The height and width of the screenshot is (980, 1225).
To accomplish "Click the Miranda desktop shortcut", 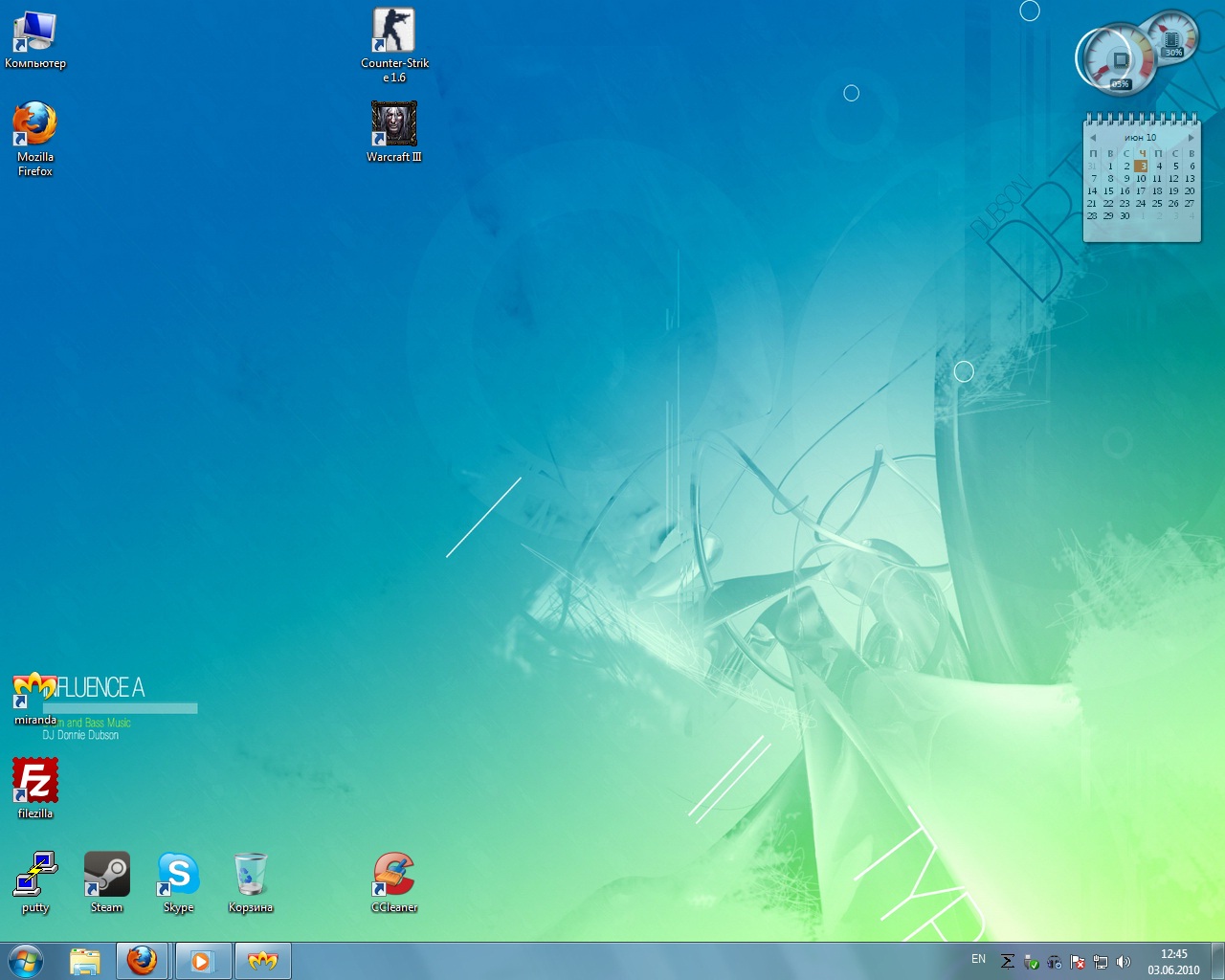I will 34,689.
